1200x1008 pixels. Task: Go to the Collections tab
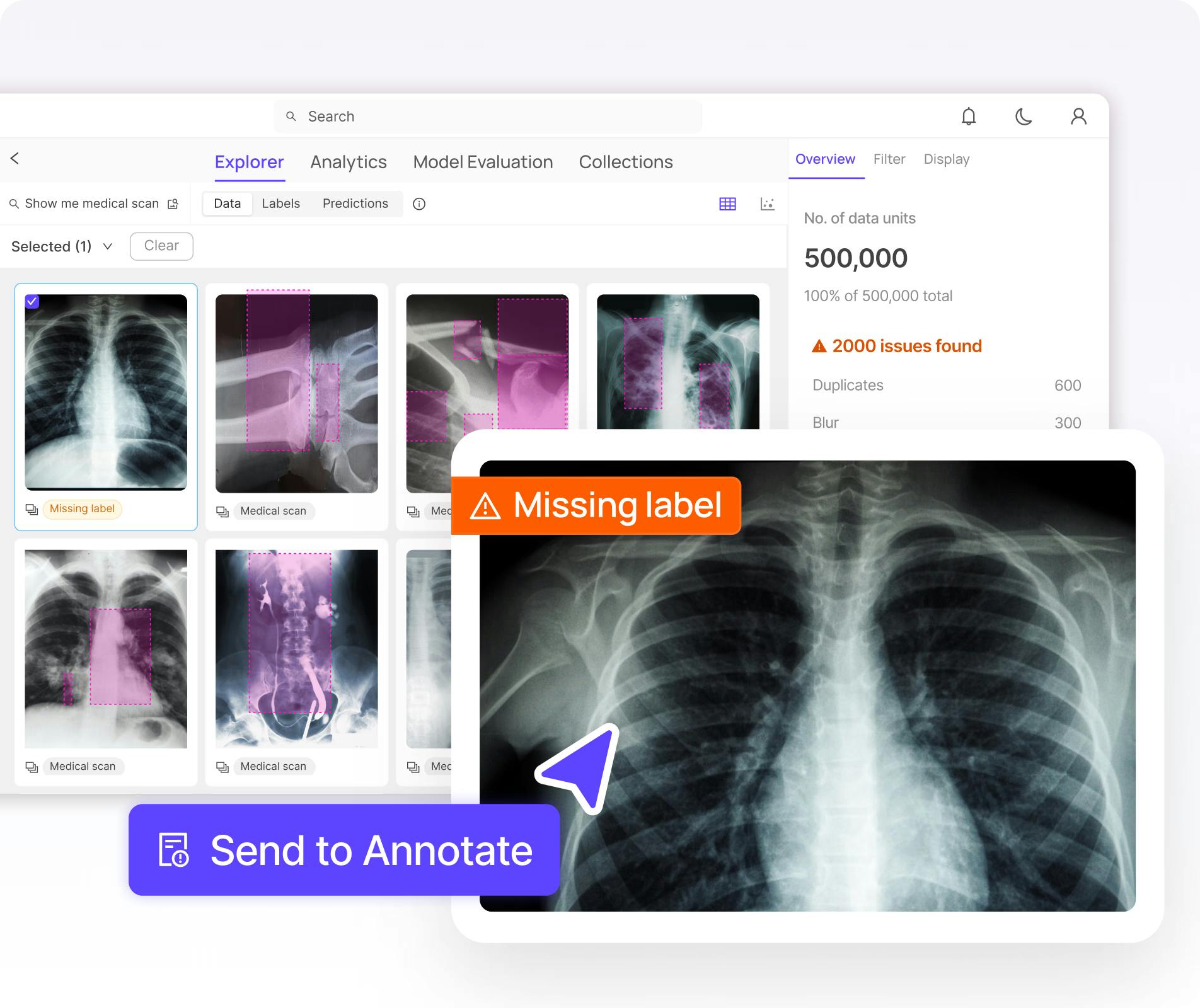[626, 162]
